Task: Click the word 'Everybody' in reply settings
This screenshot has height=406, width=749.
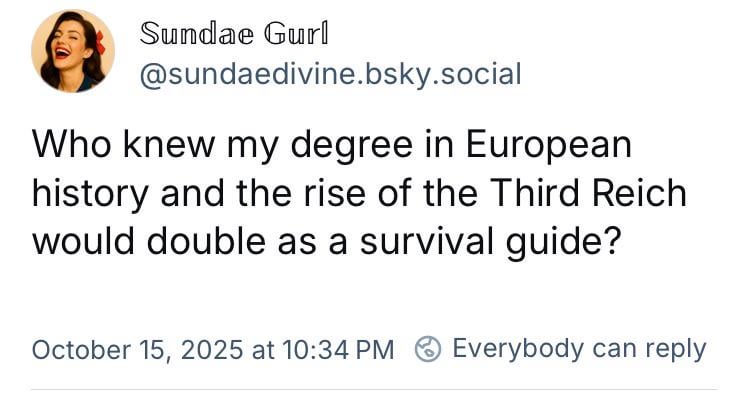Action: (x=518, y=349)
